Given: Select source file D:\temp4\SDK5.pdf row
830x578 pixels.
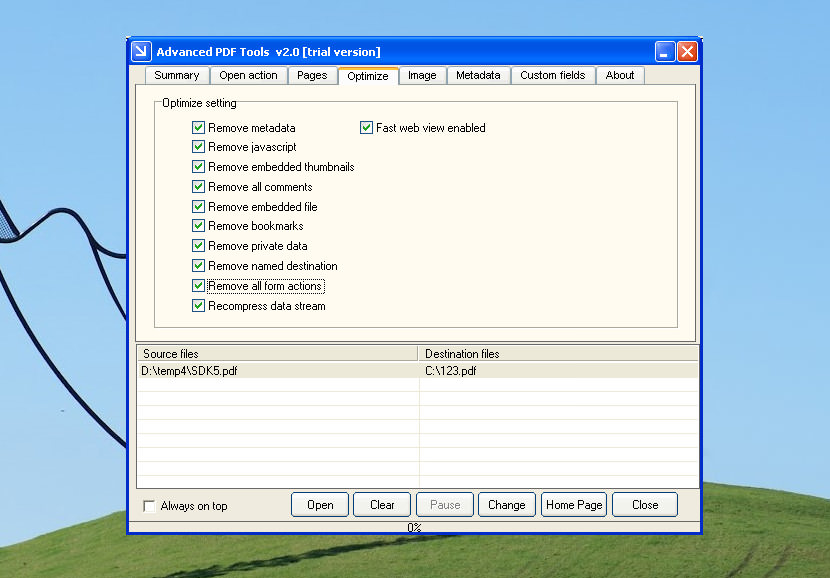Looking at the screenshot, I should click(x=418, y=371).
